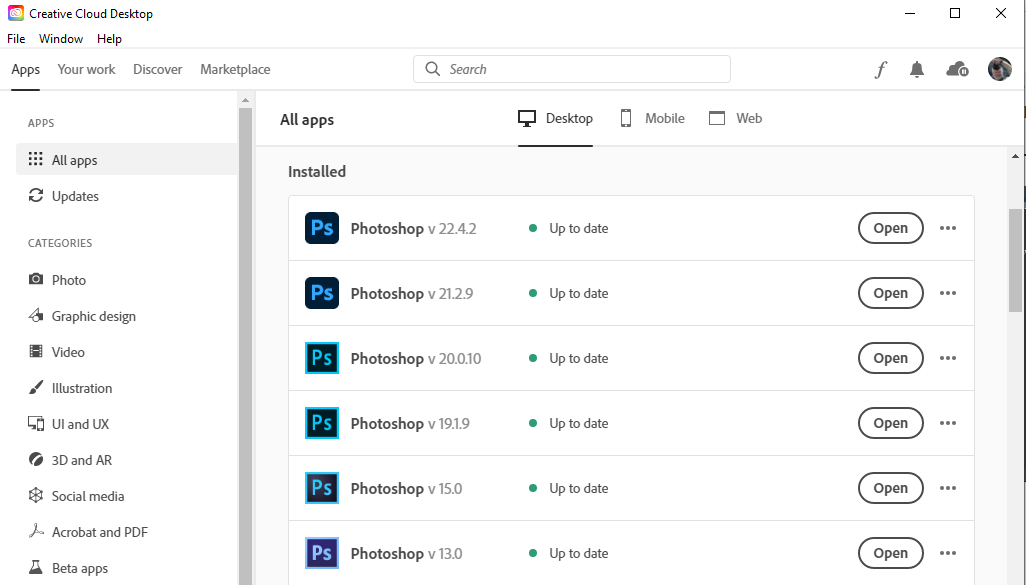
Task: Open the Window menu
Action: (x=60, y=38)
